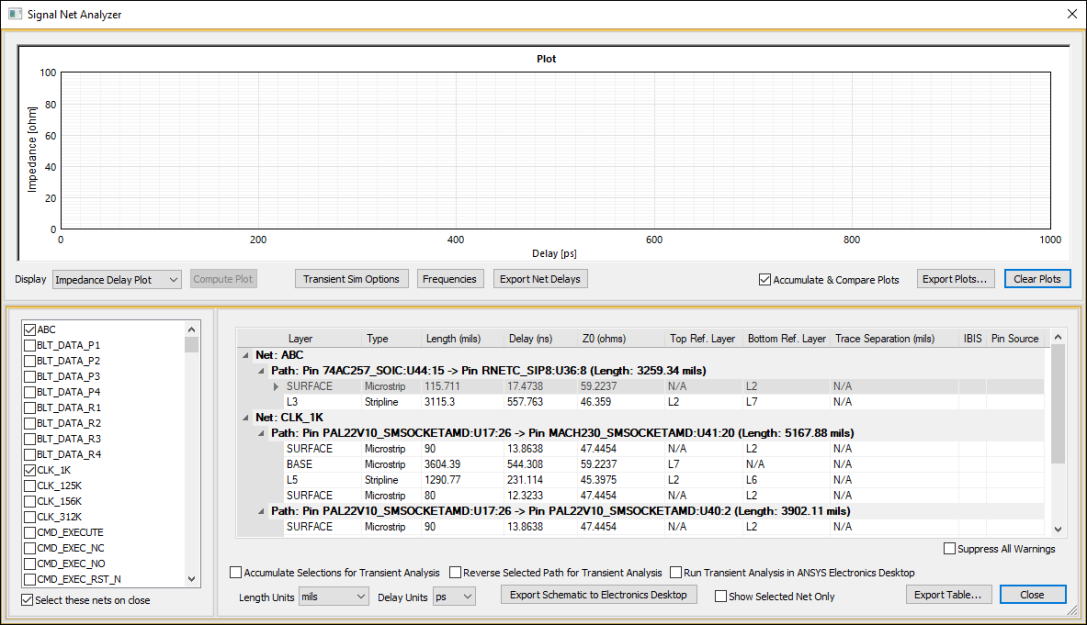Click the Clear Plots button
Viewport: 1087px width, 625px height.
tap(1037, 278)
